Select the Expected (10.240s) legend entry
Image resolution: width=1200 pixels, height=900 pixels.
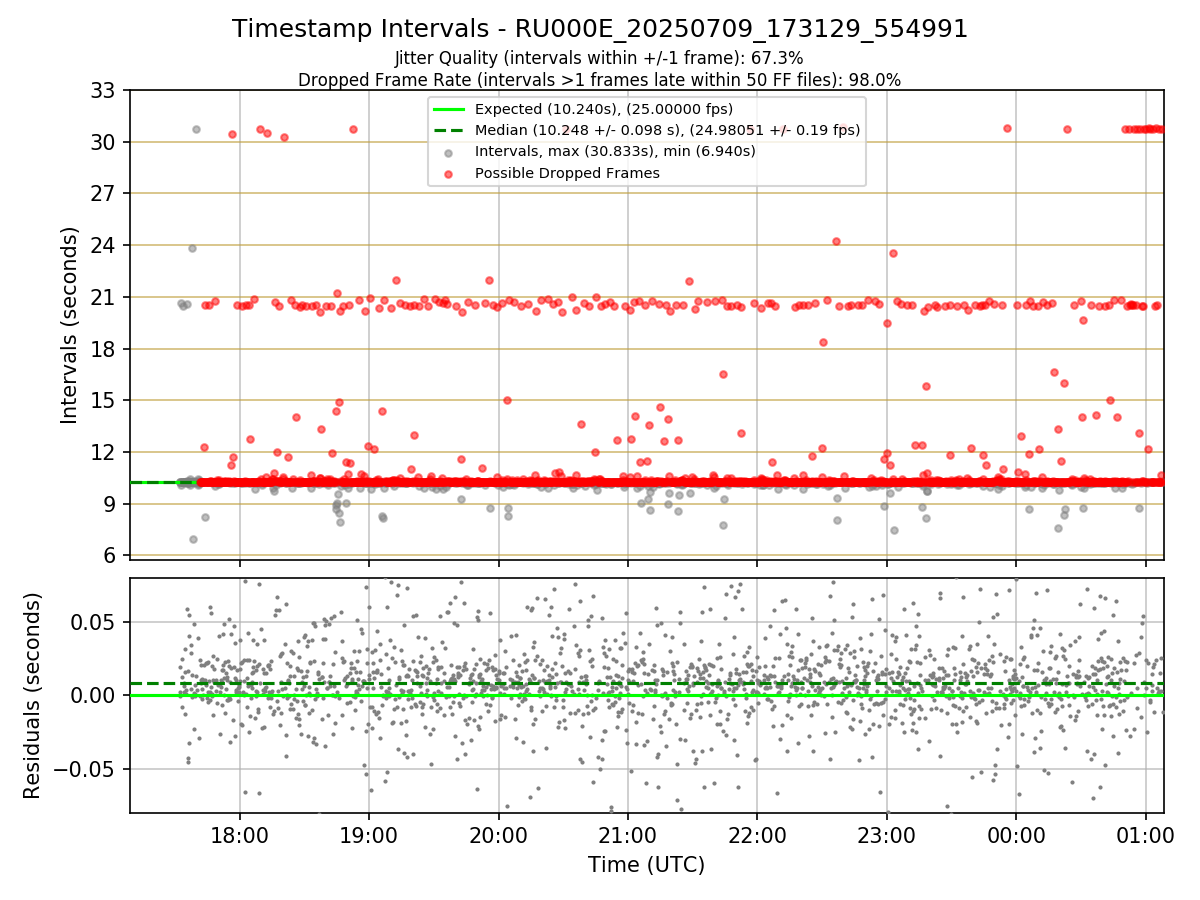(604, 109)
